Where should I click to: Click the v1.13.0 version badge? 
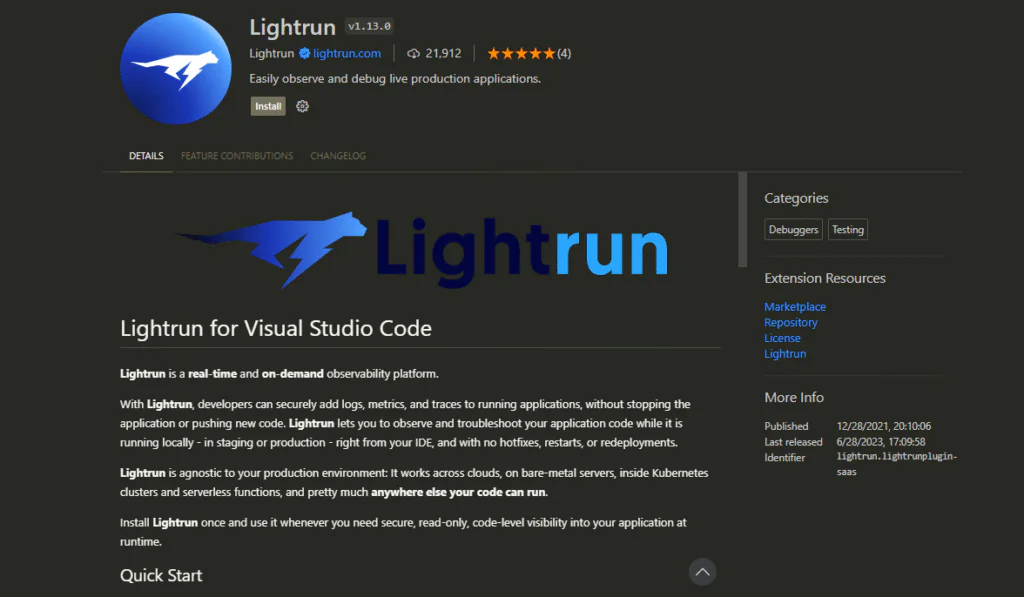pyautogui.click(x=370, y=26)
